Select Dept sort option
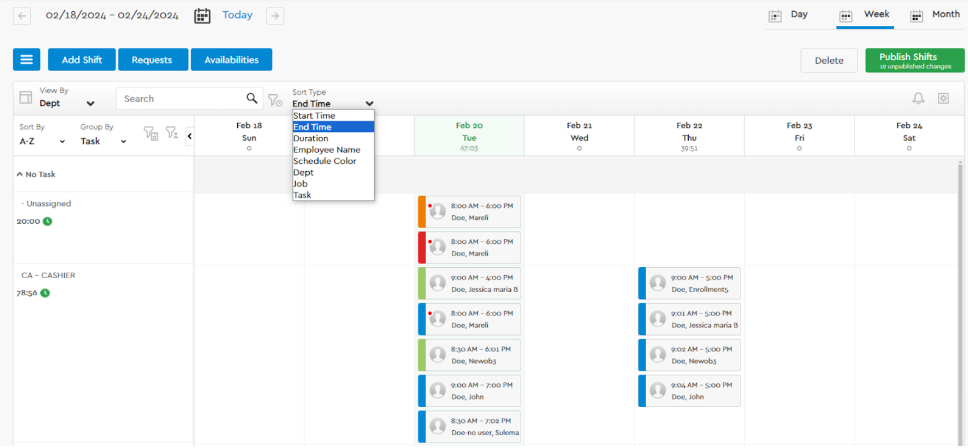The width and height of the screenshot is (968, 448). point(333,172)
